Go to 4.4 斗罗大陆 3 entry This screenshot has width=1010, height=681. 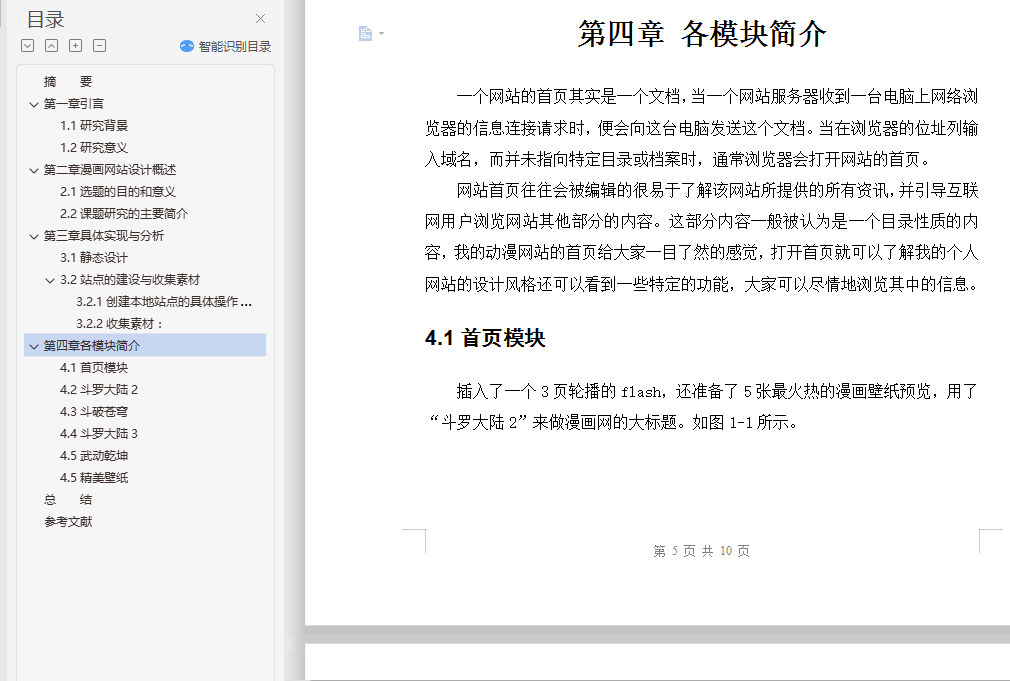tap(99, 434)
